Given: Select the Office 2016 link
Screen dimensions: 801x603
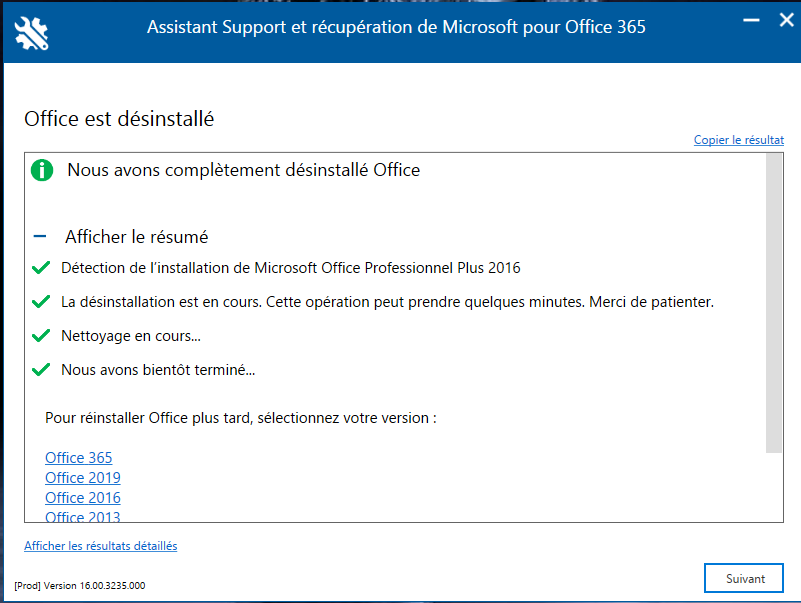Looking at the screenshot, I should [x=83, y=497].
